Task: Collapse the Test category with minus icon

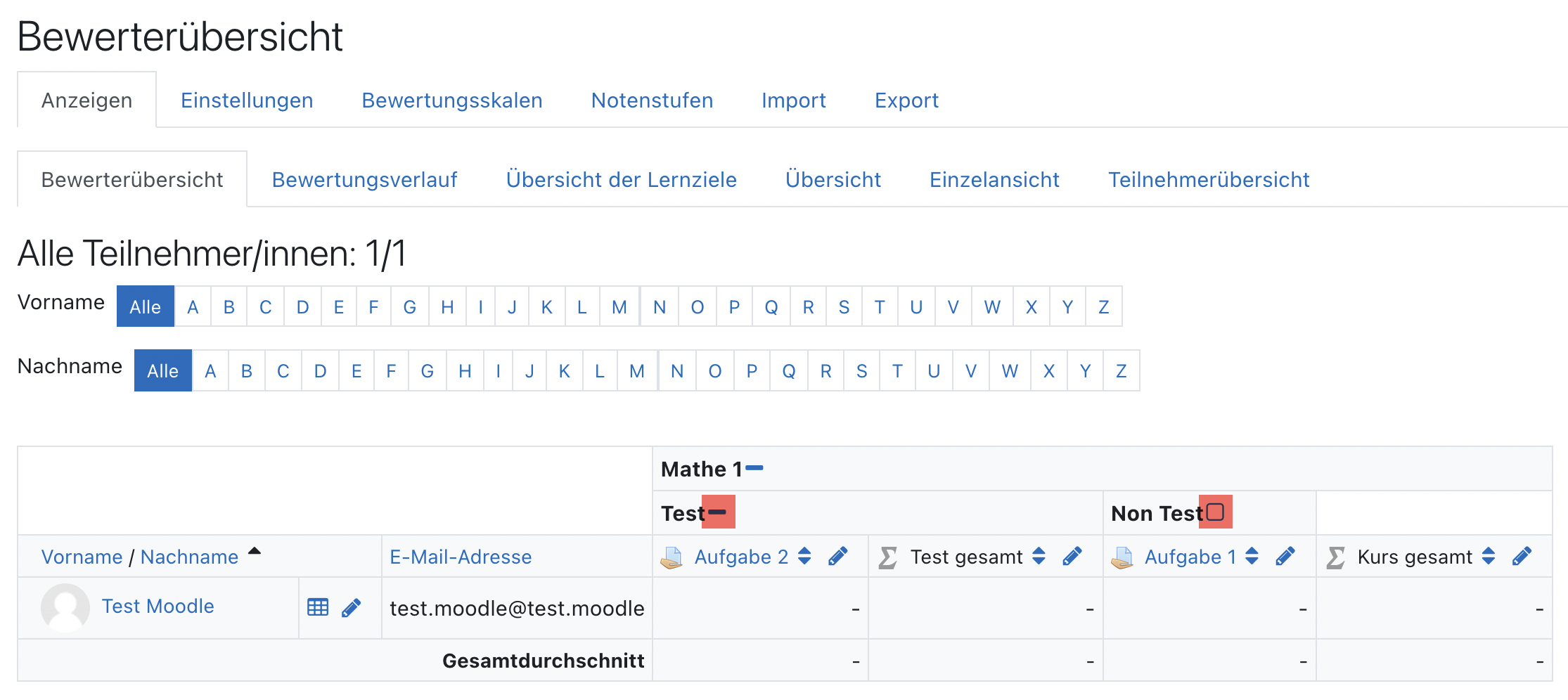Action: tap(718, 512)
